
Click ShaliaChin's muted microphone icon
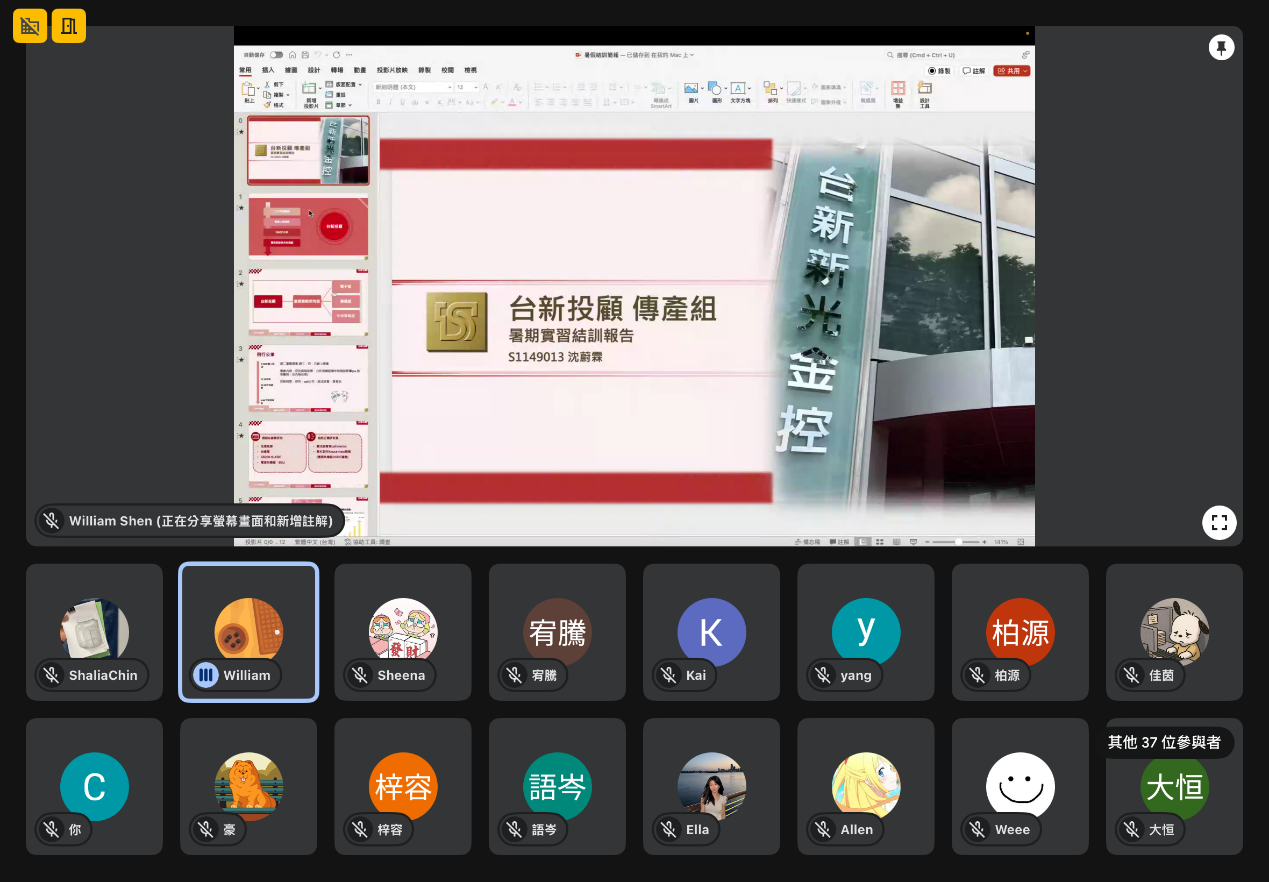[51, 675]
